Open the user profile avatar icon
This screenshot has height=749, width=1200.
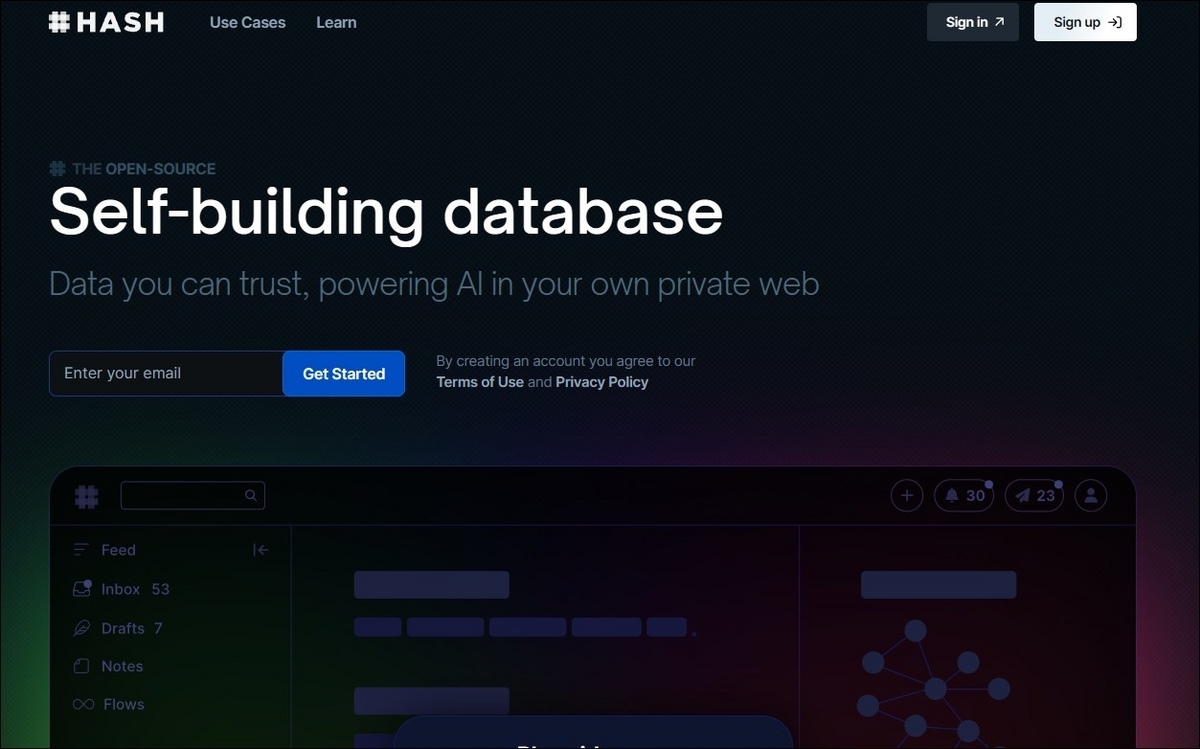(1091, 495)
